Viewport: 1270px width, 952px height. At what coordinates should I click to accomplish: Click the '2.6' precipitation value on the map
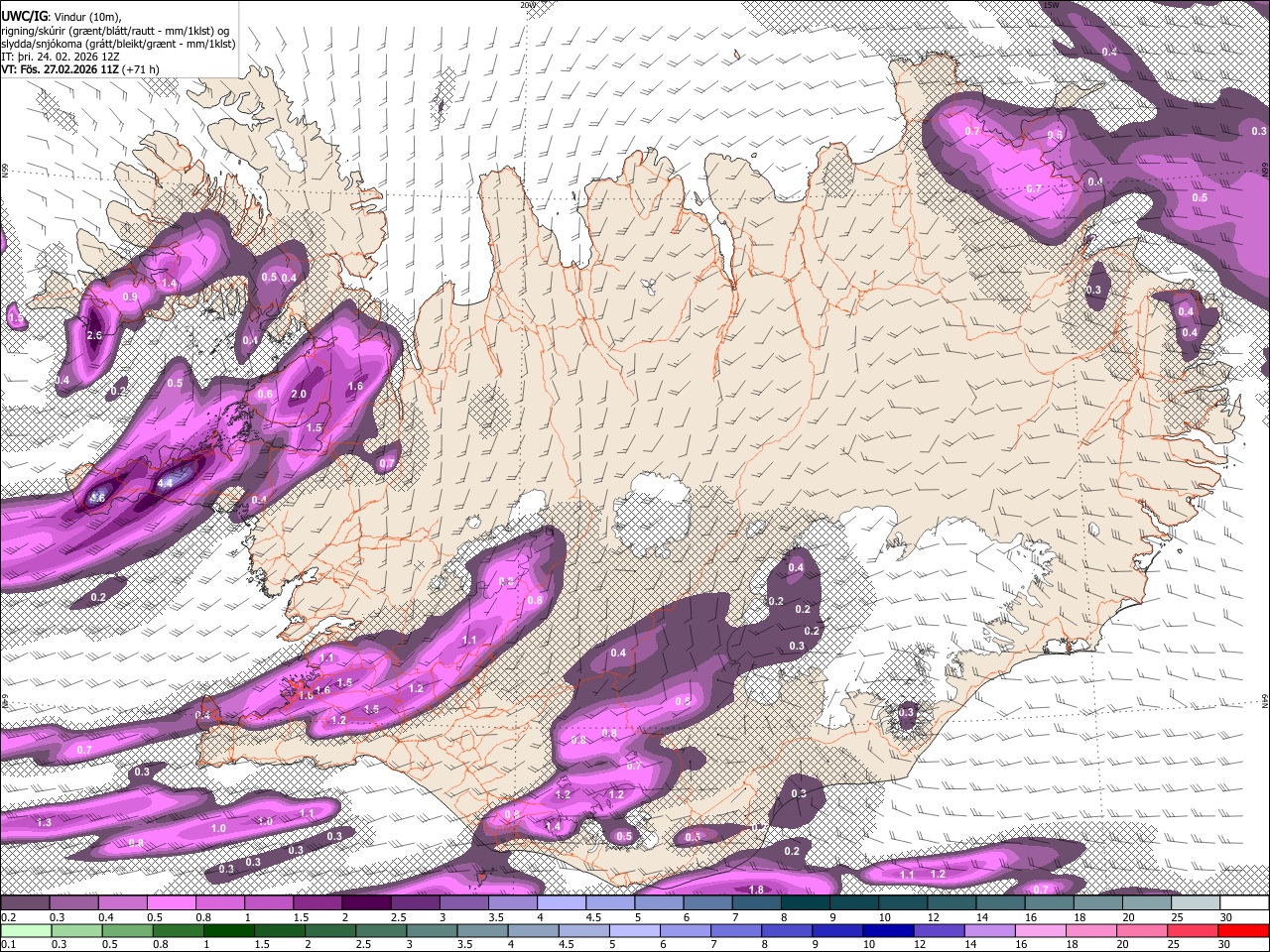click(94, 336)
